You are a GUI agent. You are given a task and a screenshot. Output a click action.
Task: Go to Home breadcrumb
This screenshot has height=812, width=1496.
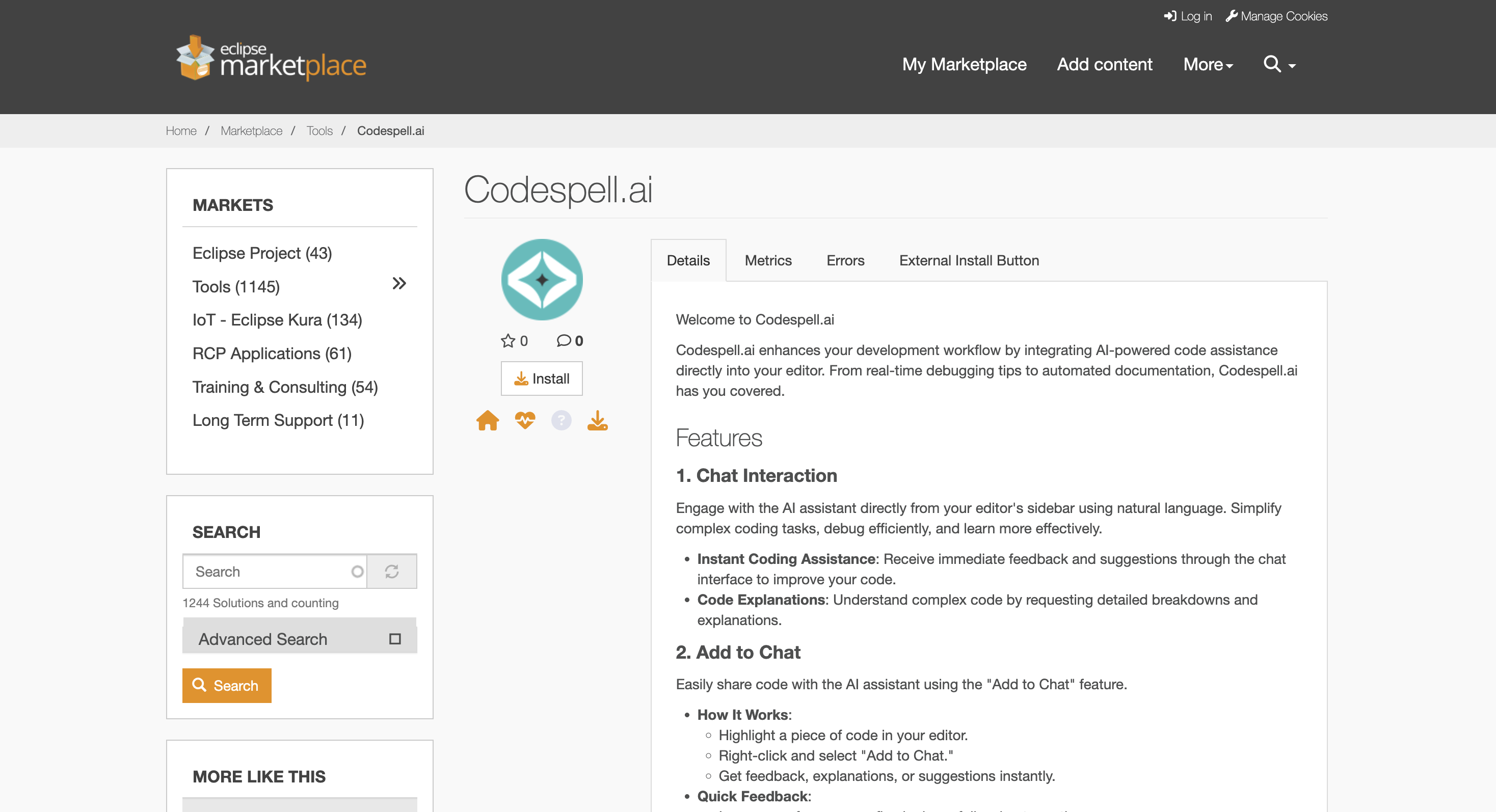pos(181,130)
